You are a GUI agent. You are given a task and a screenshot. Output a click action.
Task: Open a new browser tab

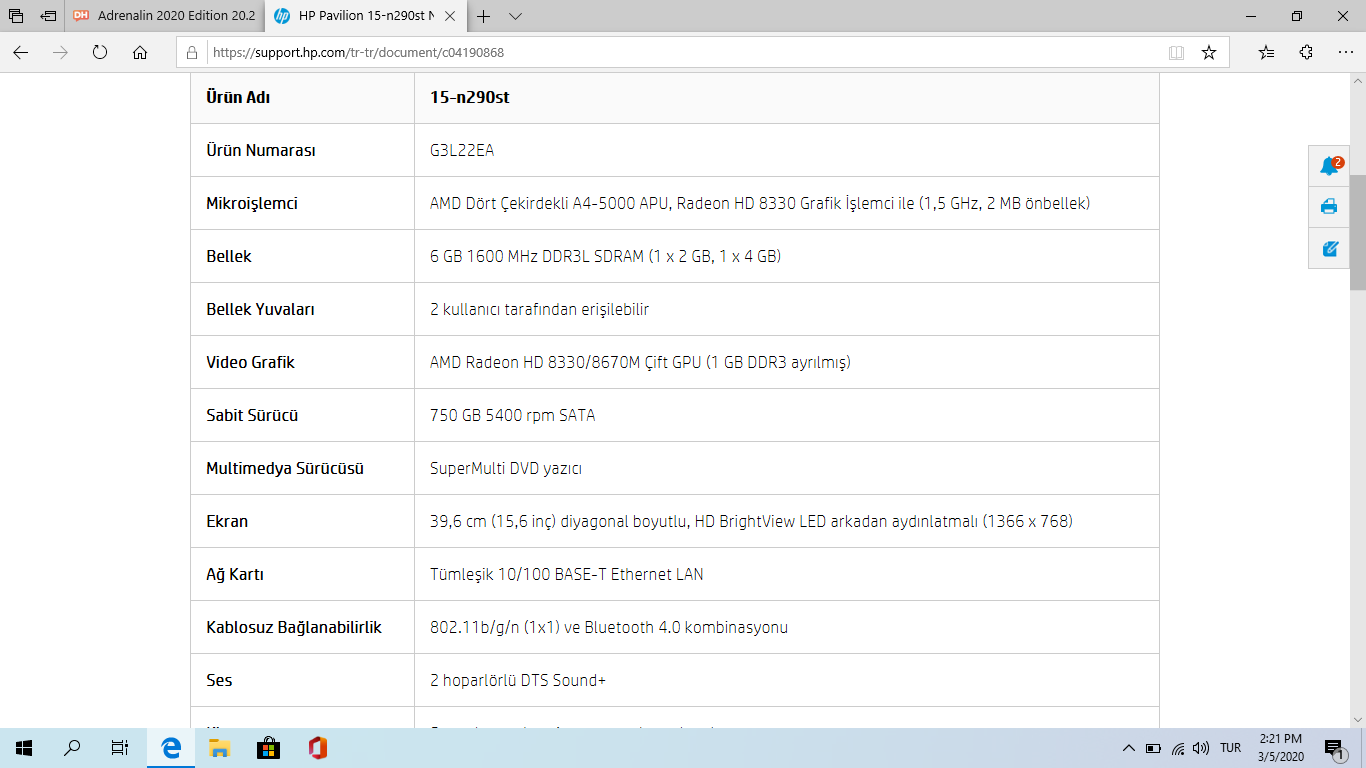484,16
